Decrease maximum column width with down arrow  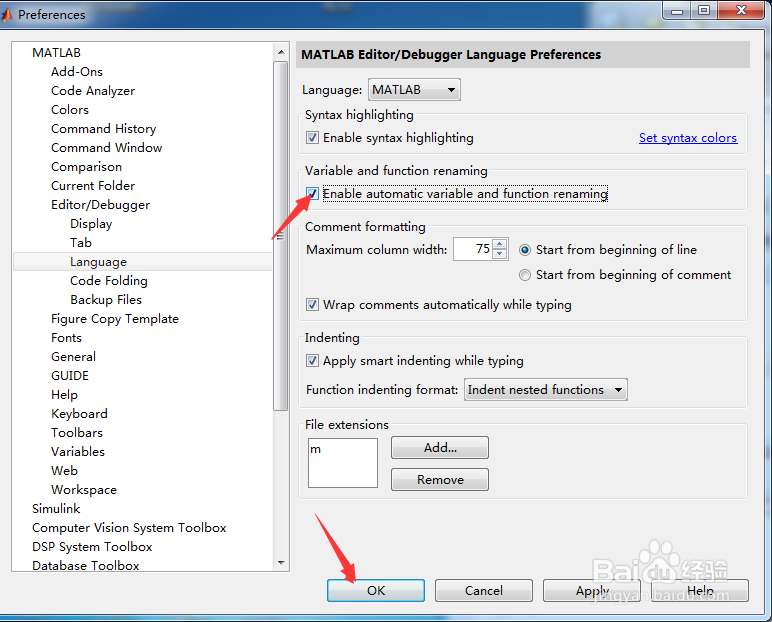pos(499,253)
